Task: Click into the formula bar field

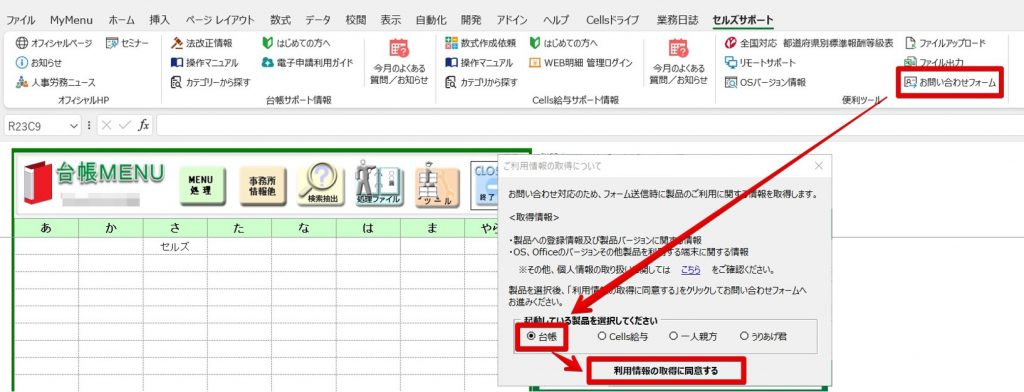Action: pos(588,125)
